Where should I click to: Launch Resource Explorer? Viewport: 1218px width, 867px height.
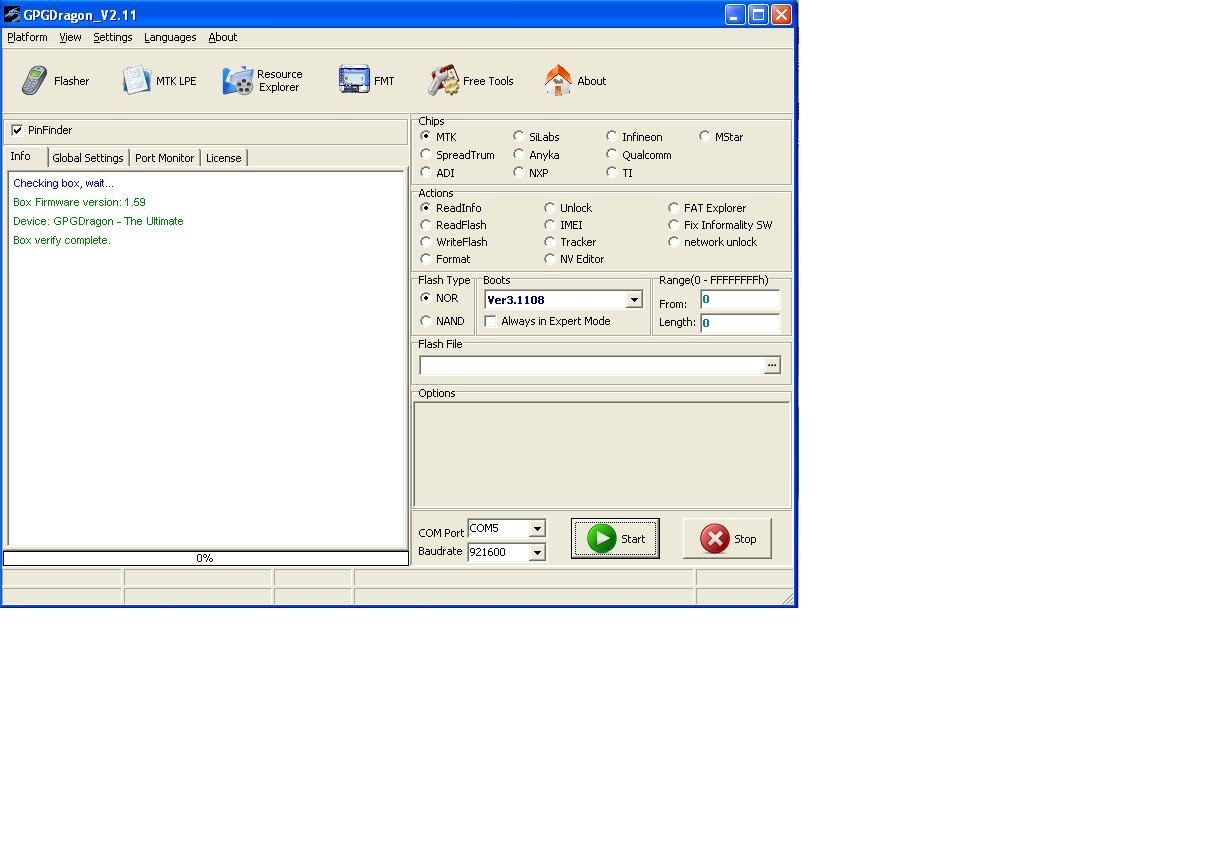[x=263, y=81]
